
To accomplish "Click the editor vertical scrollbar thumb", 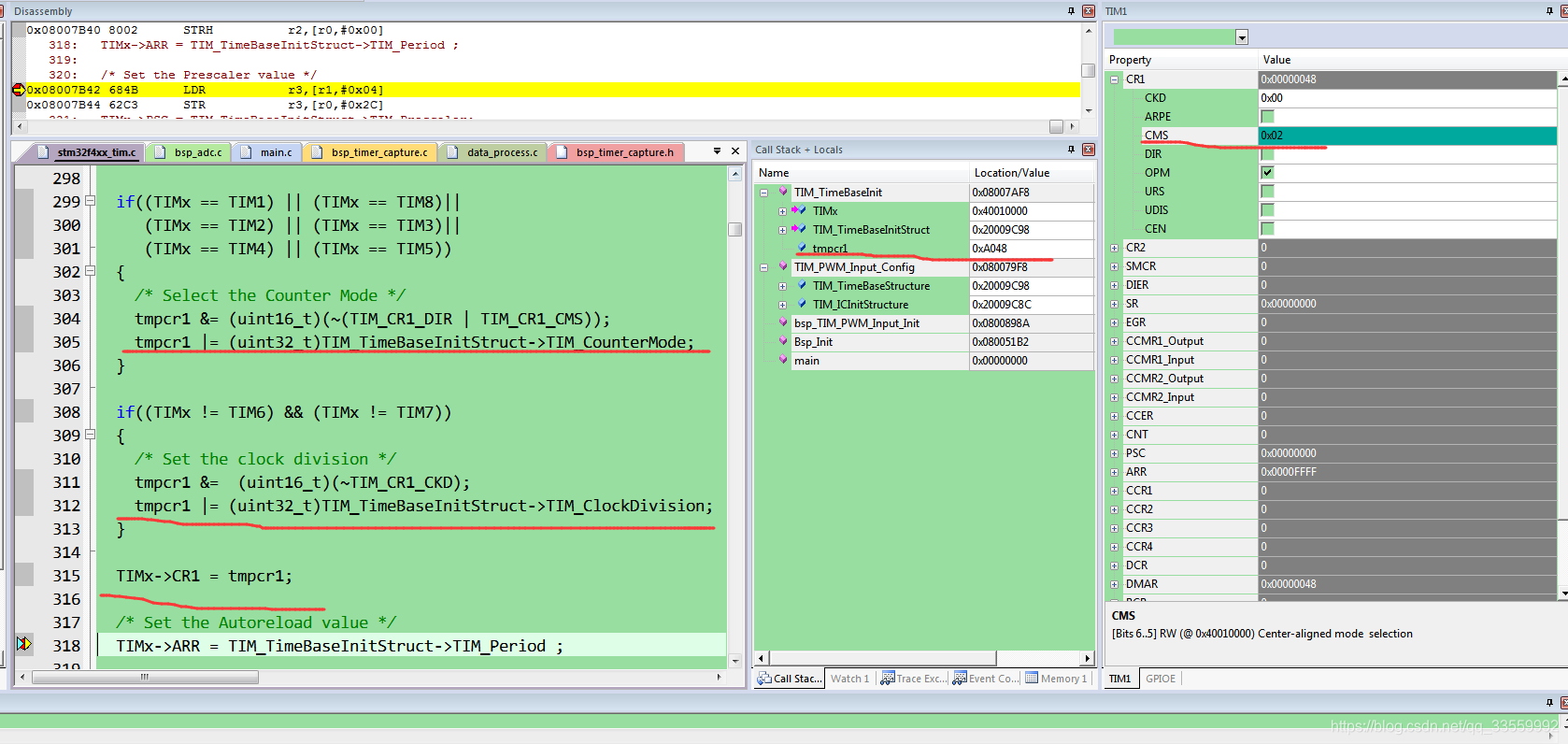I will 735,229.
